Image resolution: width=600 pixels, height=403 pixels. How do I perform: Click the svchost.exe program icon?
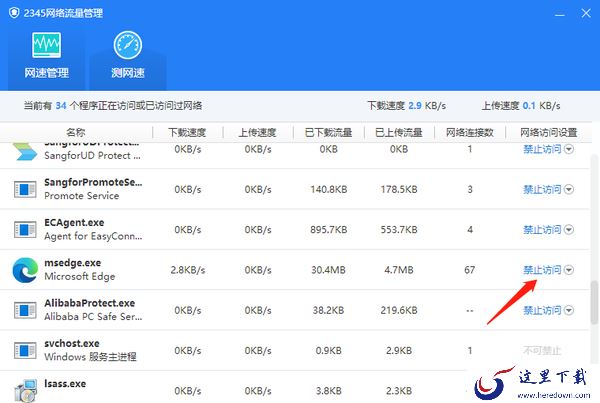coord(25,350)
